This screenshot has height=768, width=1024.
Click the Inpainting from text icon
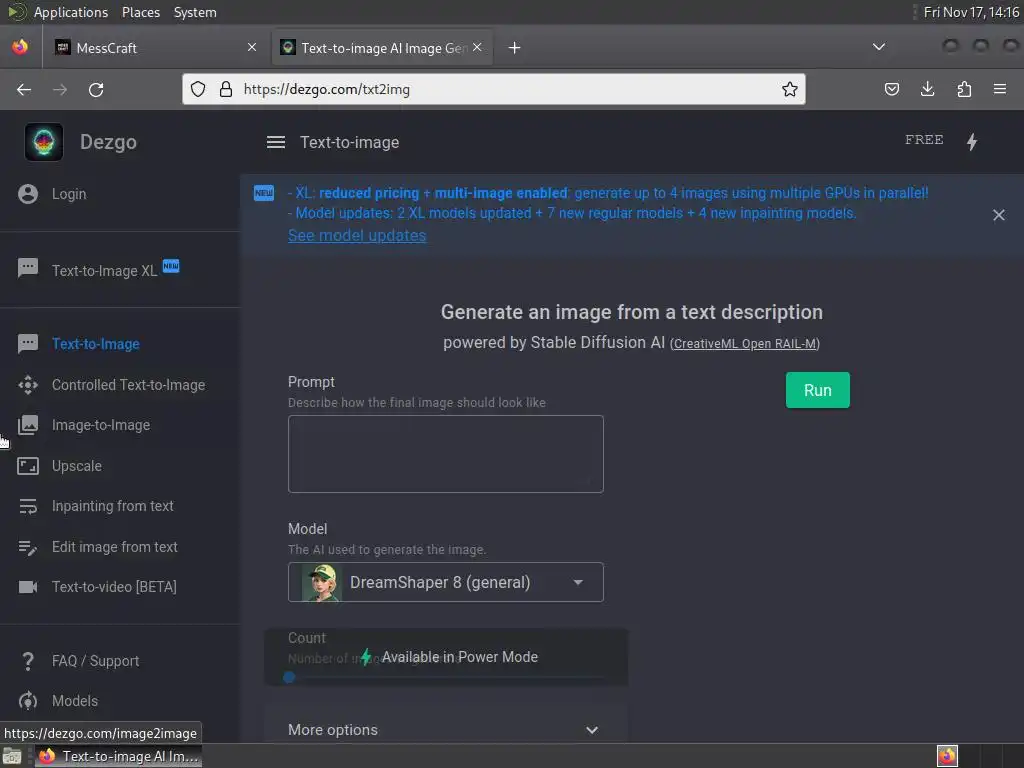(28, 506)
